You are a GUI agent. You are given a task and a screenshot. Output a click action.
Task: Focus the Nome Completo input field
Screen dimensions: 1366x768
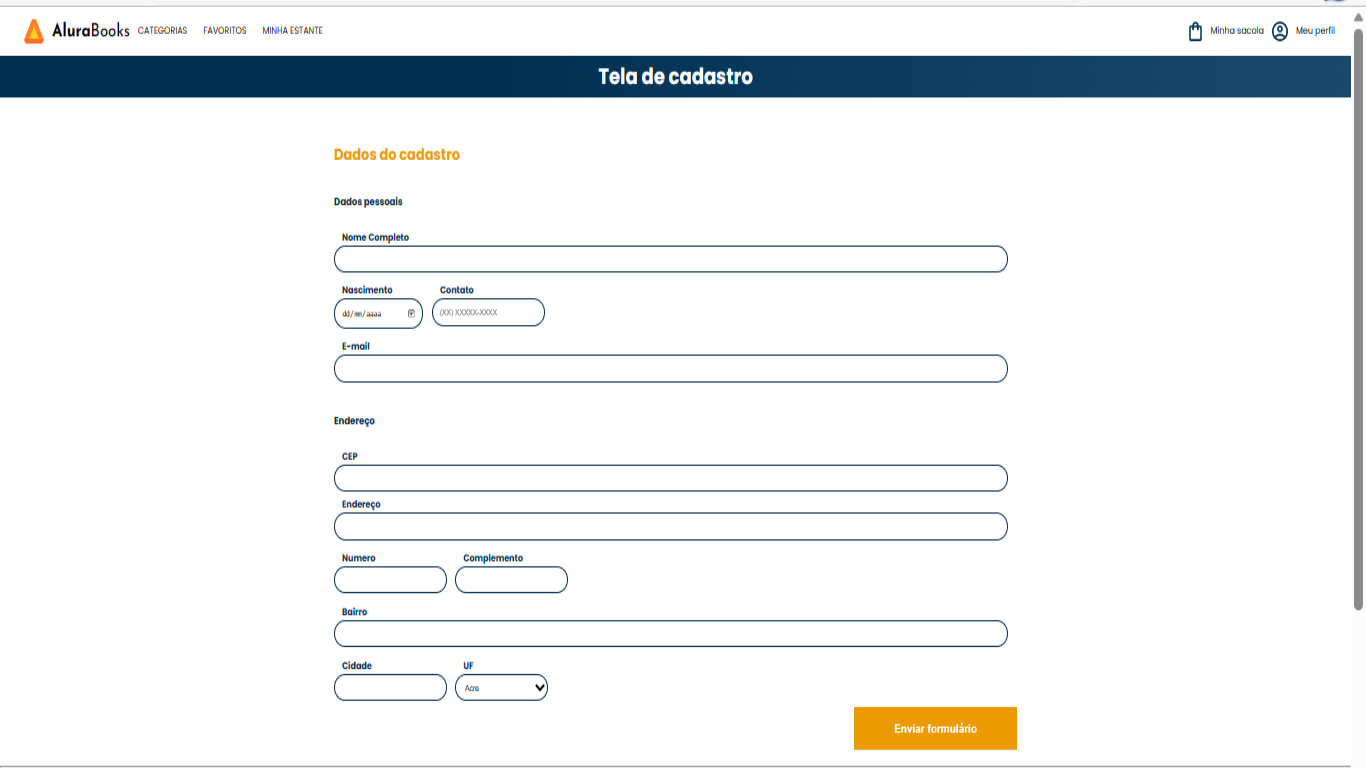point(670,259)
